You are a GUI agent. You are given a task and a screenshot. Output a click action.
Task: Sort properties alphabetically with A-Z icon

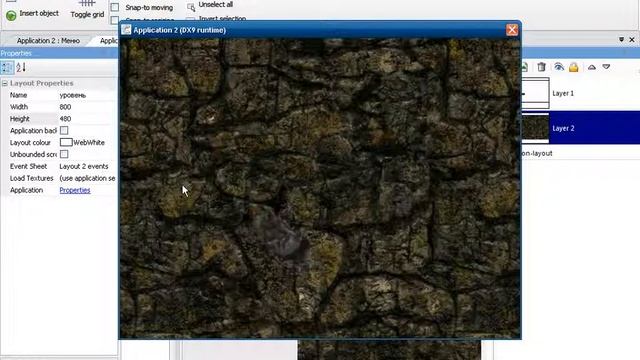pyautogui.click(x=21, y=67)
